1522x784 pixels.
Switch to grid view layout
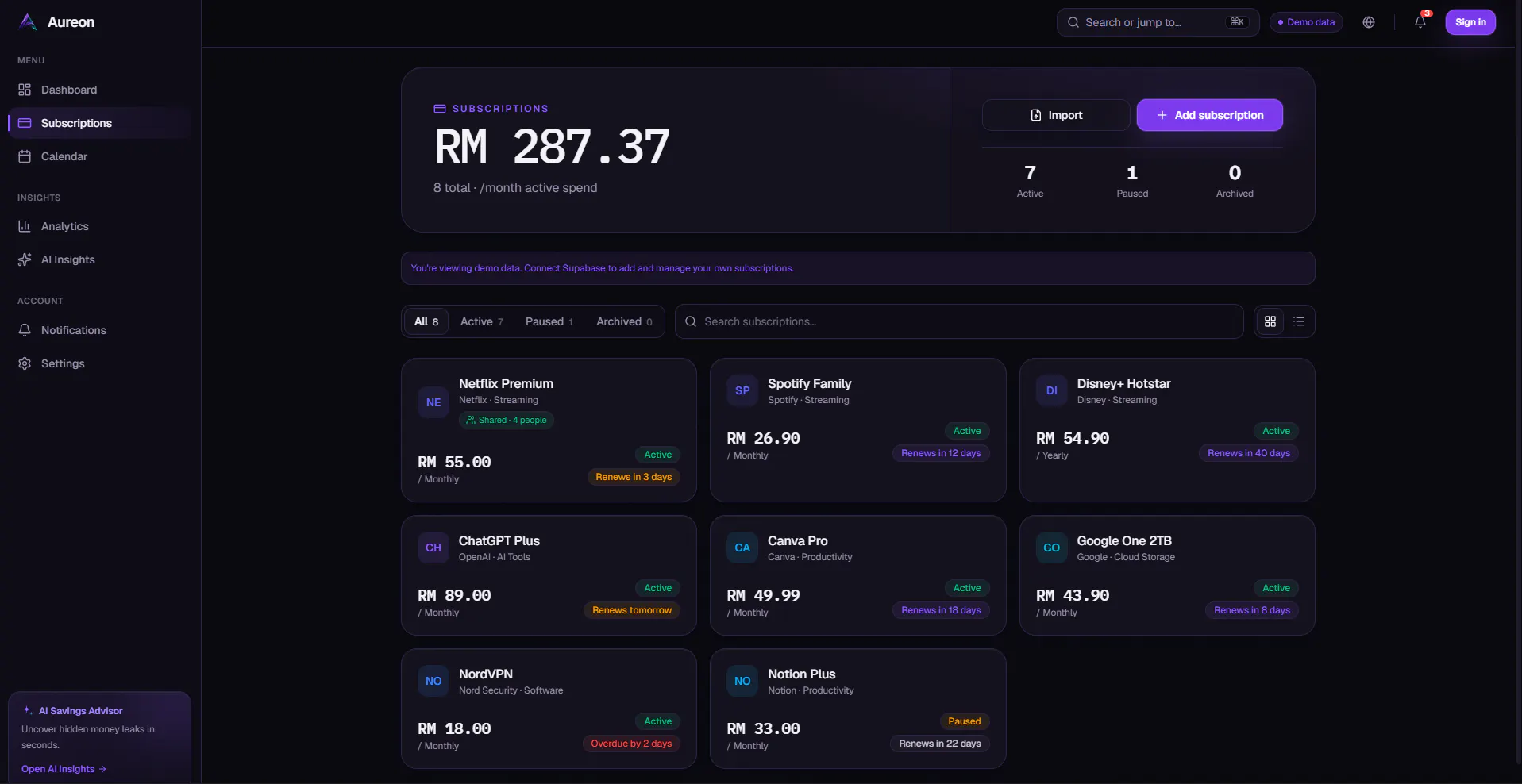1270,321
